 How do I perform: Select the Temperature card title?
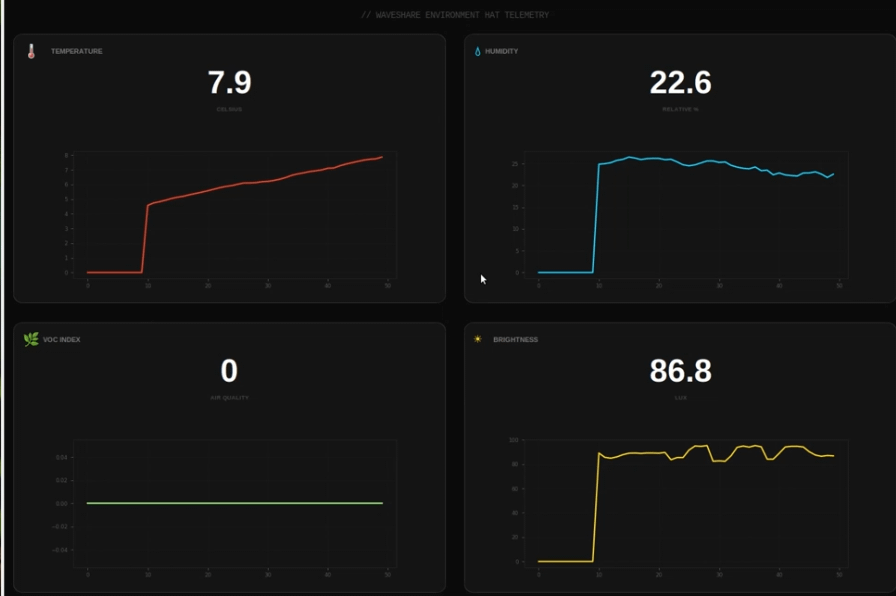tap(76, 51)
